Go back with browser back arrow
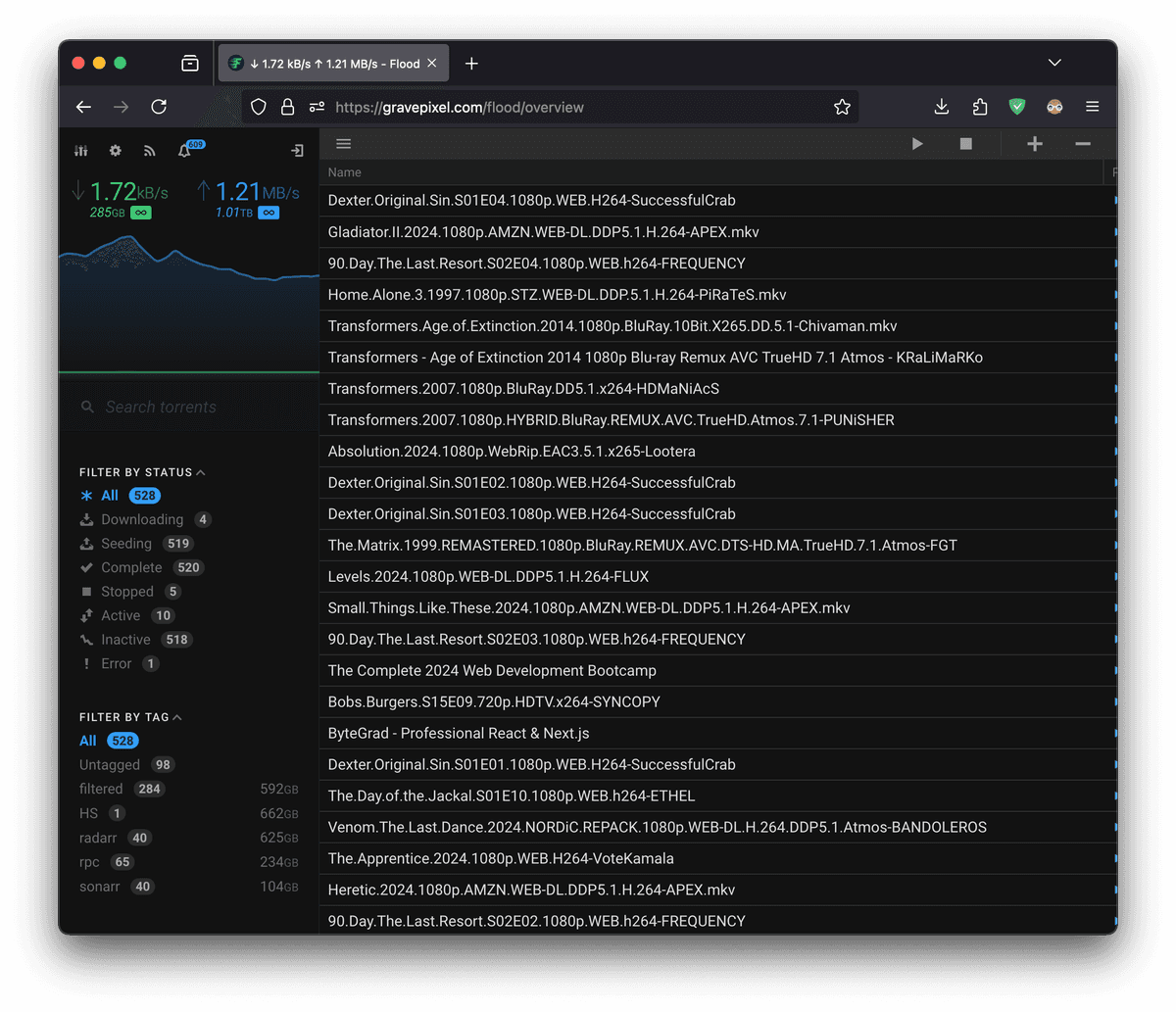Image resolution: width=1176 pixels, height=1012 pixels. click(84, 107)
